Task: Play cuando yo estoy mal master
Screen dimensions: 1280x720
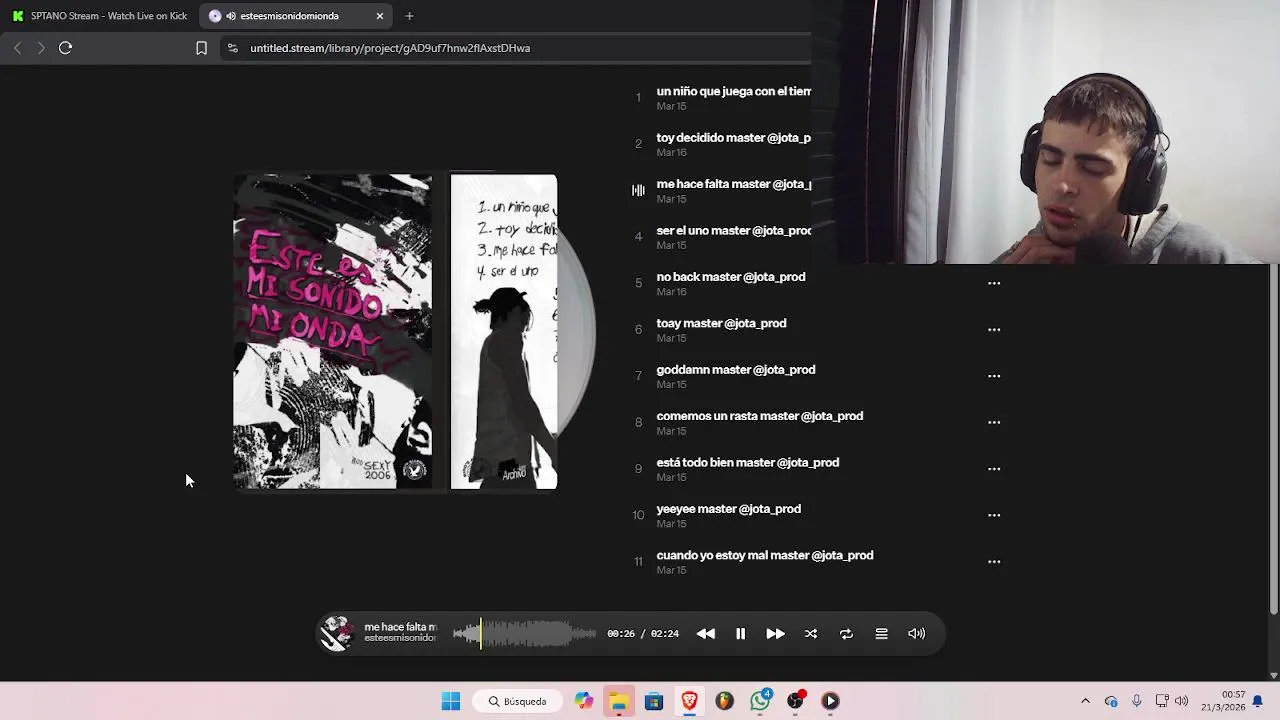Action: pyautogui.click(x=765, y=556)
